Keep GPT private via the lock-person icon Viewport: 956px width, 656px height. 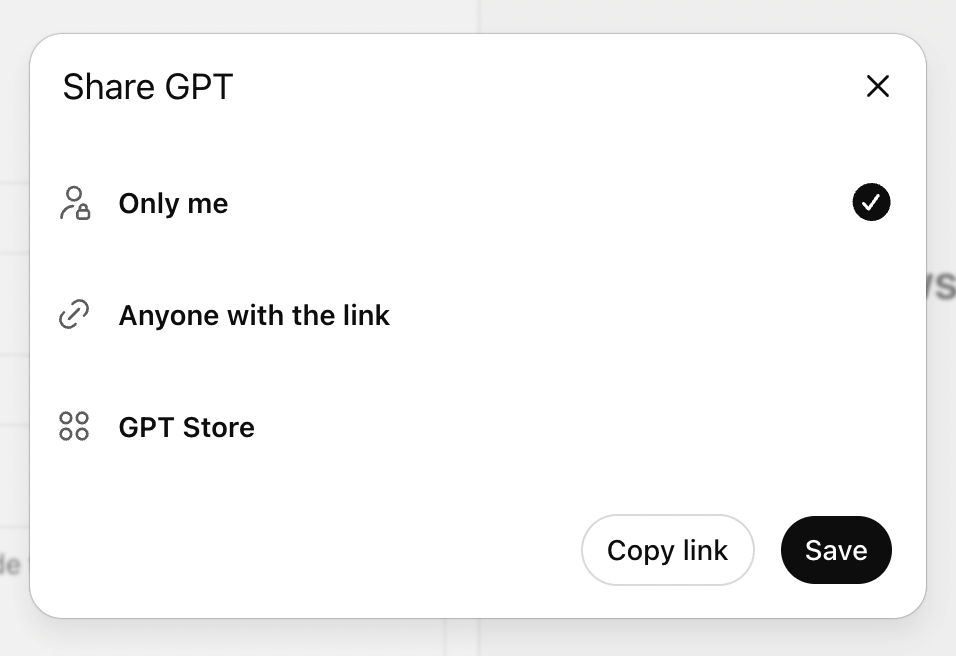click(x=75, y=203)
